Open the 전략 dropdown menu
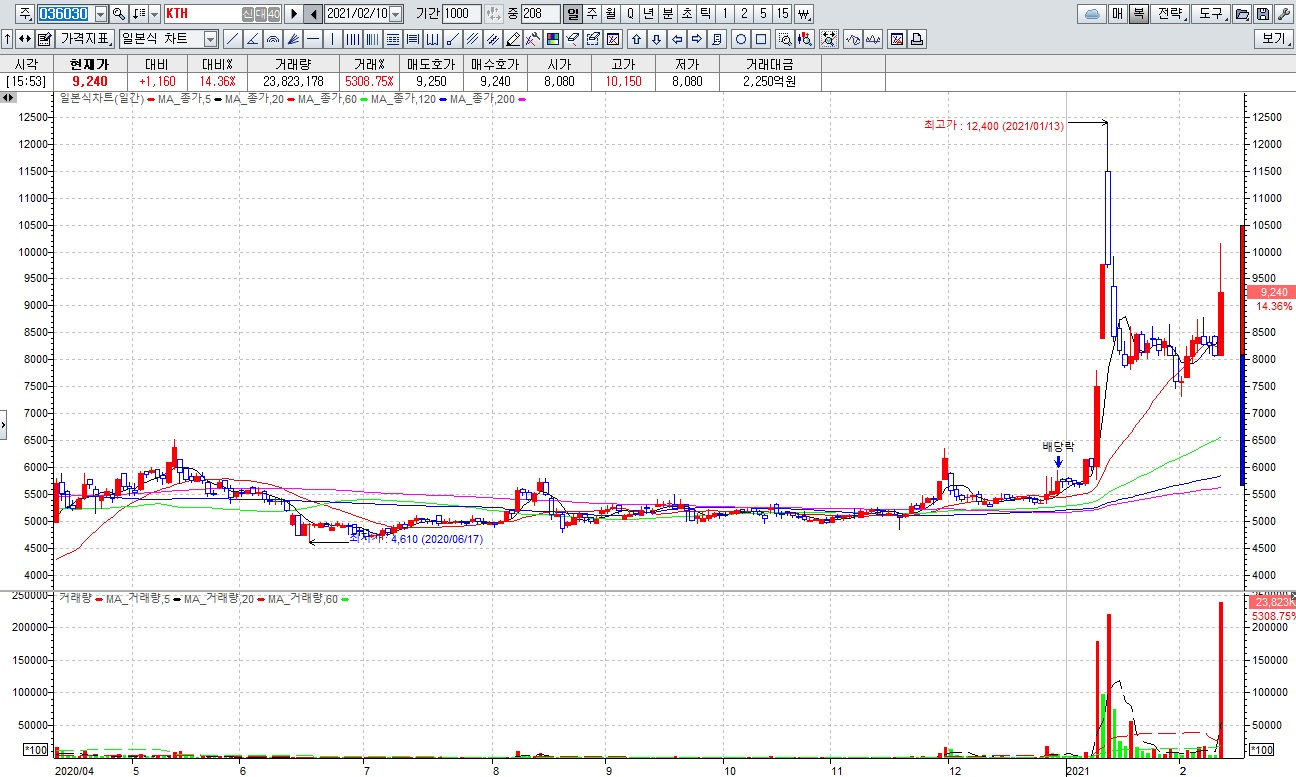Viewport: 1296px width, 777px height. [1169, 13]
